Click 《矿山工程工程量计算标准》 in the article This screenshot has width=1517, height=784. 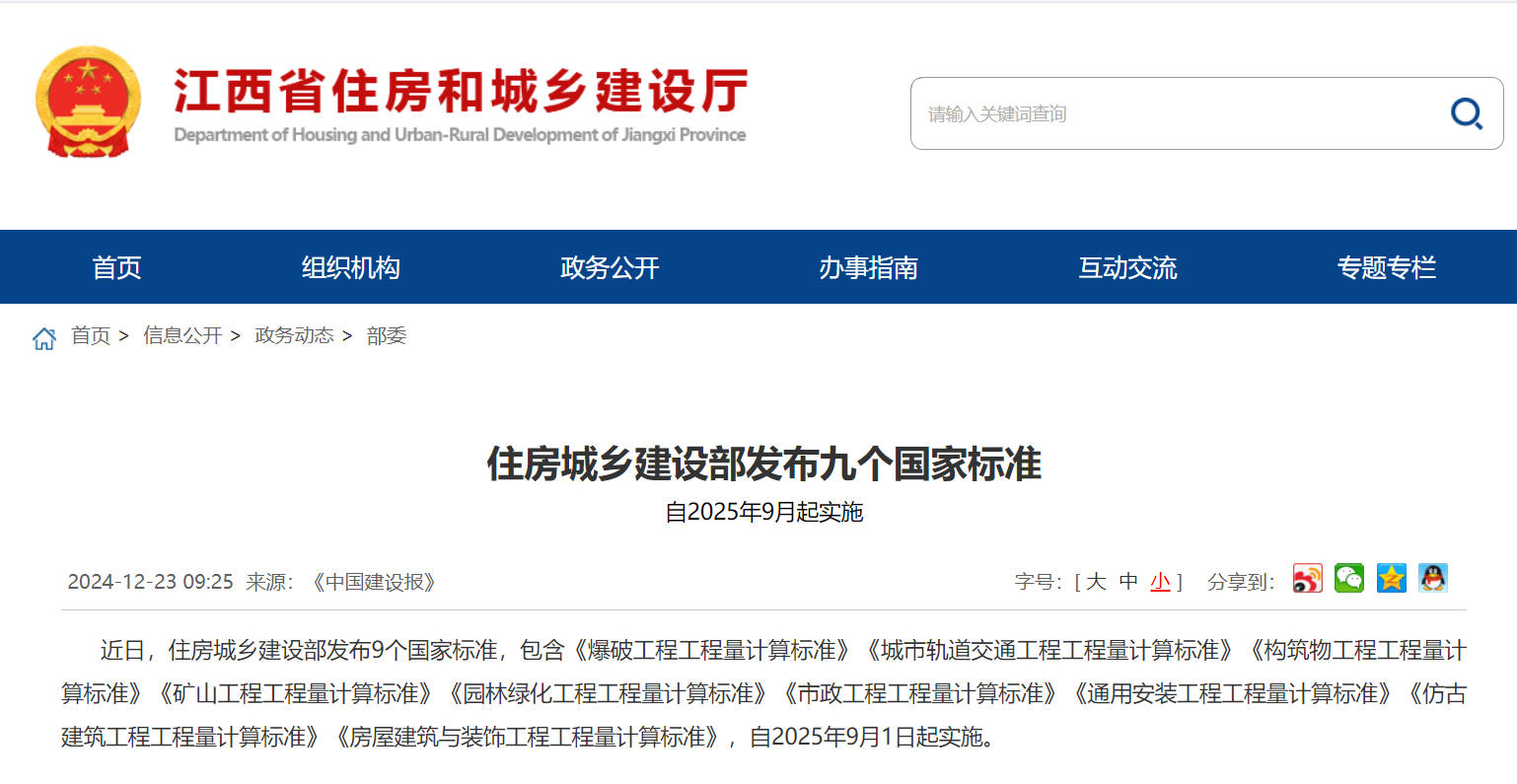tap(295, 693)
